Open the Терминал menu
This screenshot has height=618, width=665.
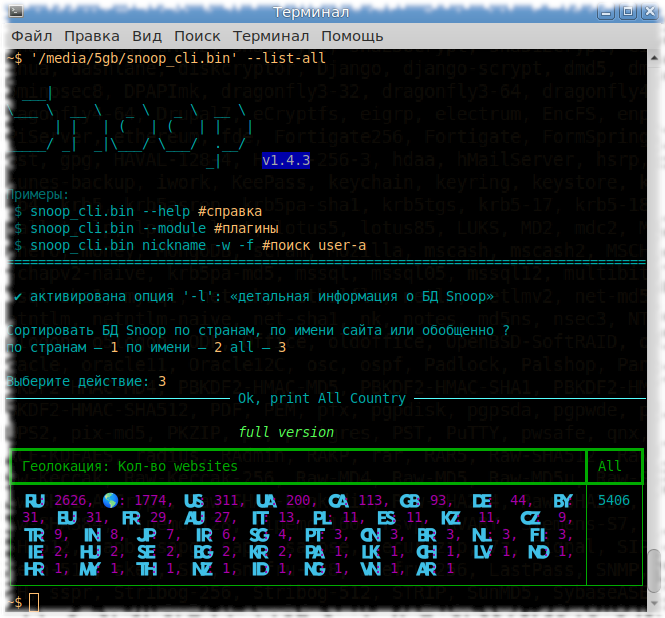pos(271,36)
